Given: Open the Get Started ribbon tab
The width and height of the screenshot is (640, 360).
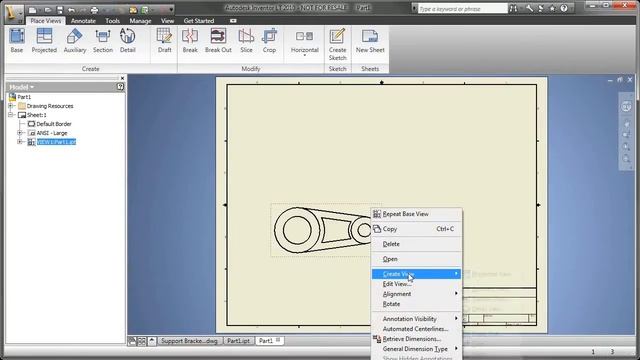Looking at the screenshot, I should tap(199, 20).
